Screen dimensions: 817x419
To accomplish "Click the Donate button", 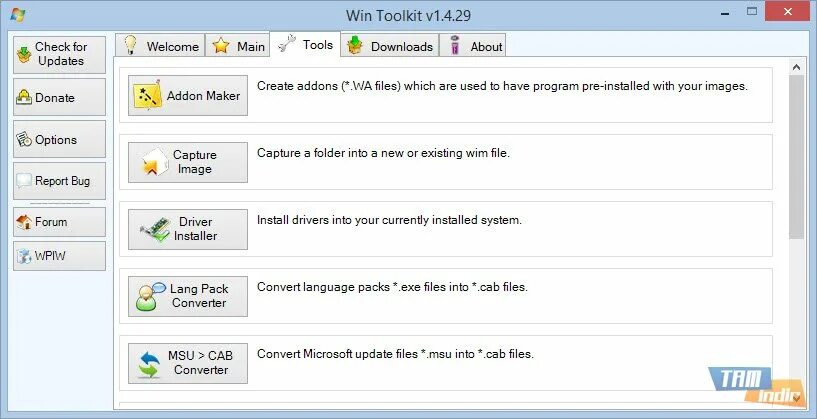I will (59, 97).
